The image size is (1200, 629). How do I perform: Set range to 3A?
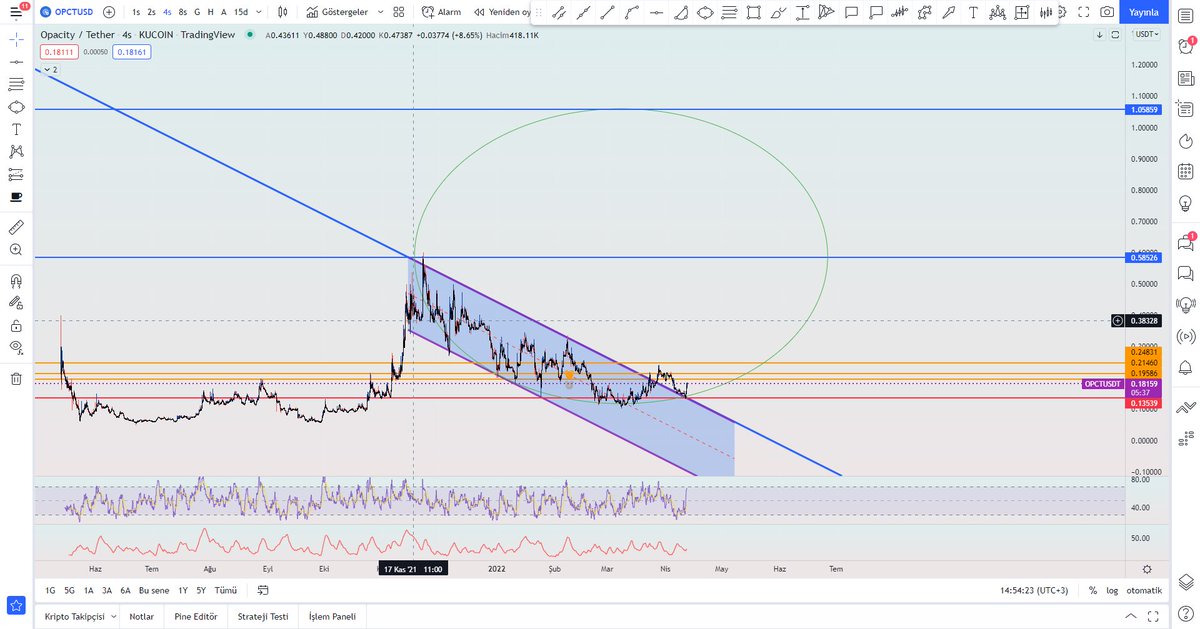[107, 591]
